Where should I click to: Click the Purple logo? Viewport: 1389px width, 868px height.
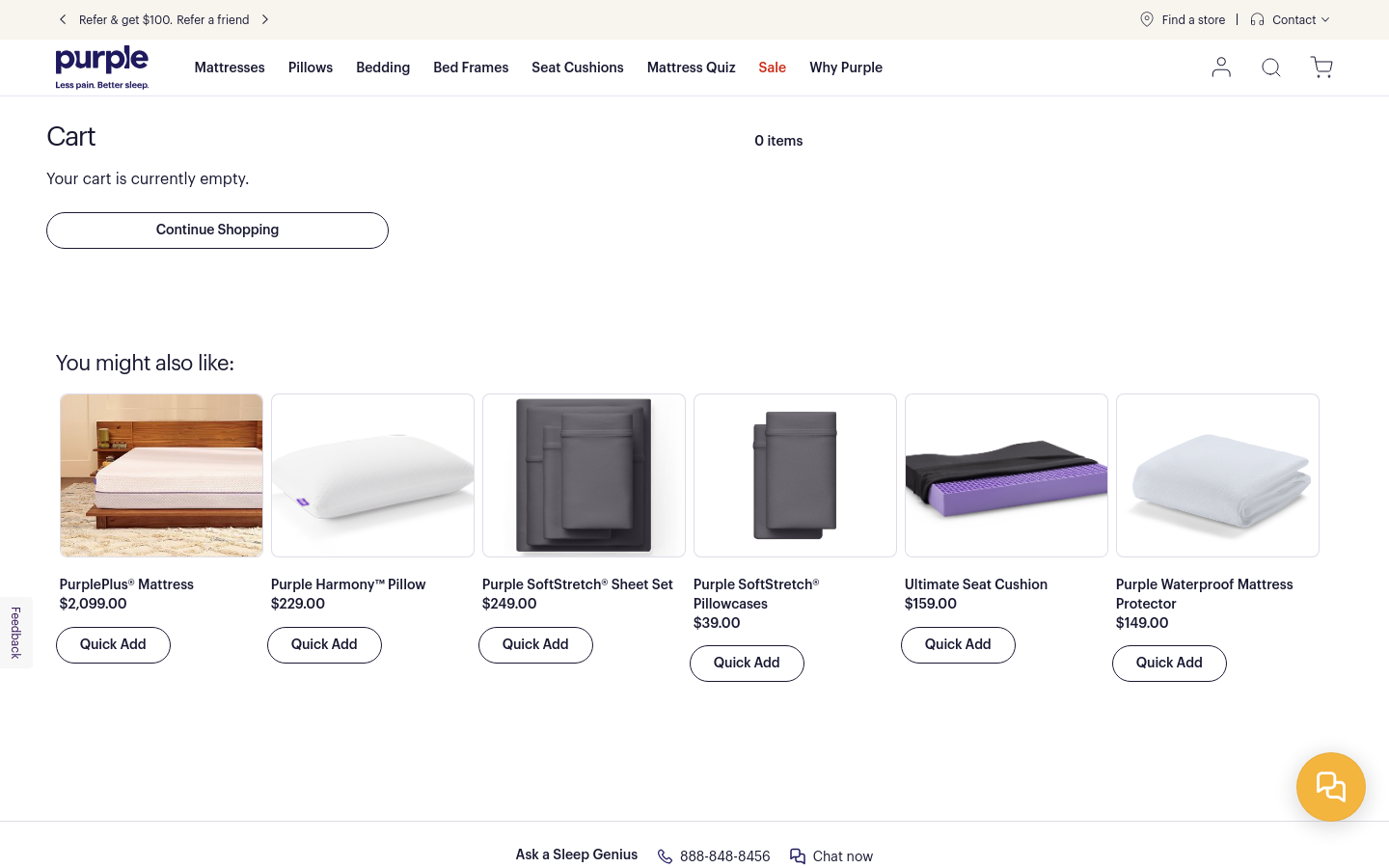(102, 68)
